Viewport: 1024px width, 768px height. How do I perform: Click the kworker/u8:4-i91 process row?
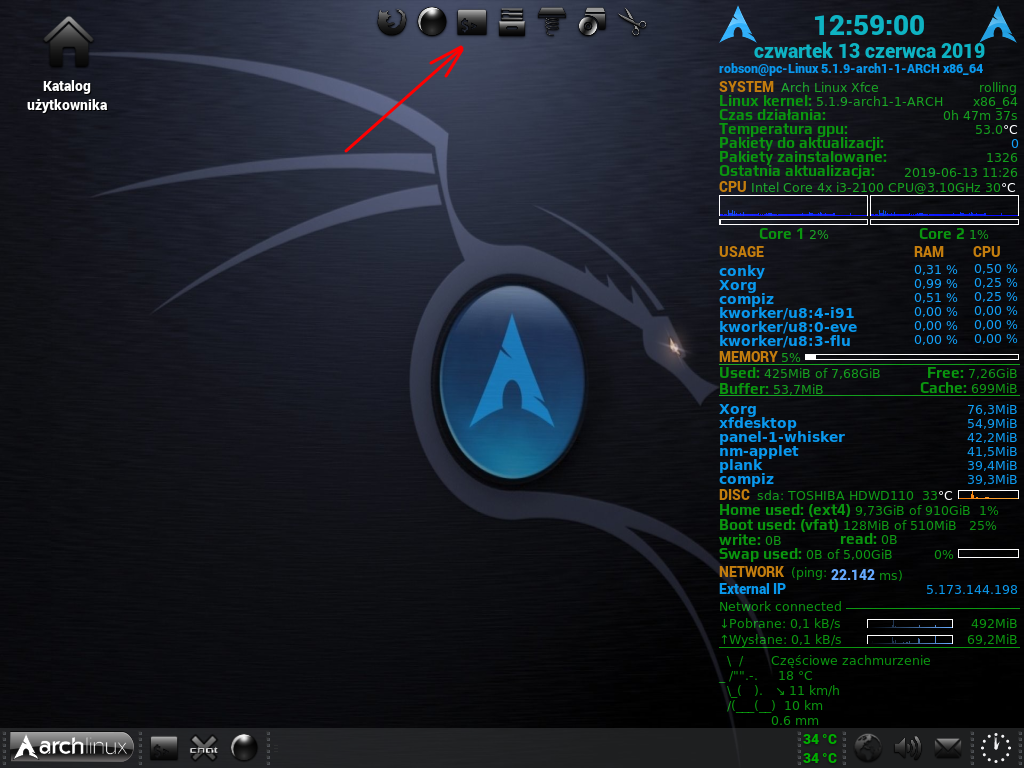tap(868, 313)
